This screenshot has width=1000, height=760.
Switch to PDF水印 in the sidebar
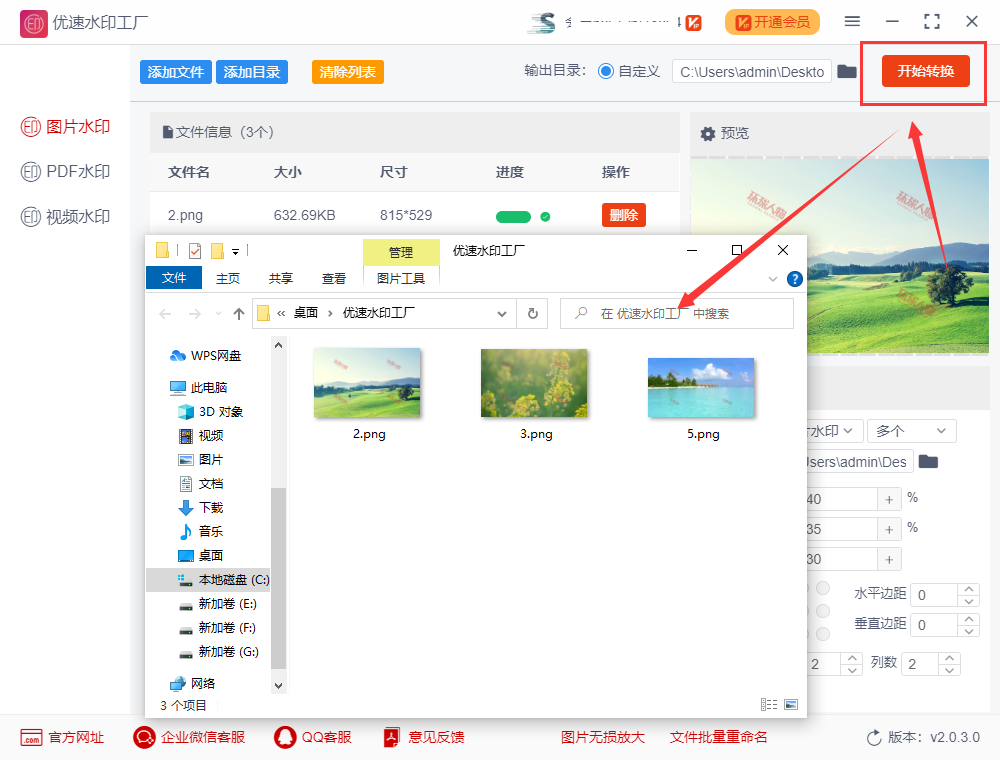point(65,172)
